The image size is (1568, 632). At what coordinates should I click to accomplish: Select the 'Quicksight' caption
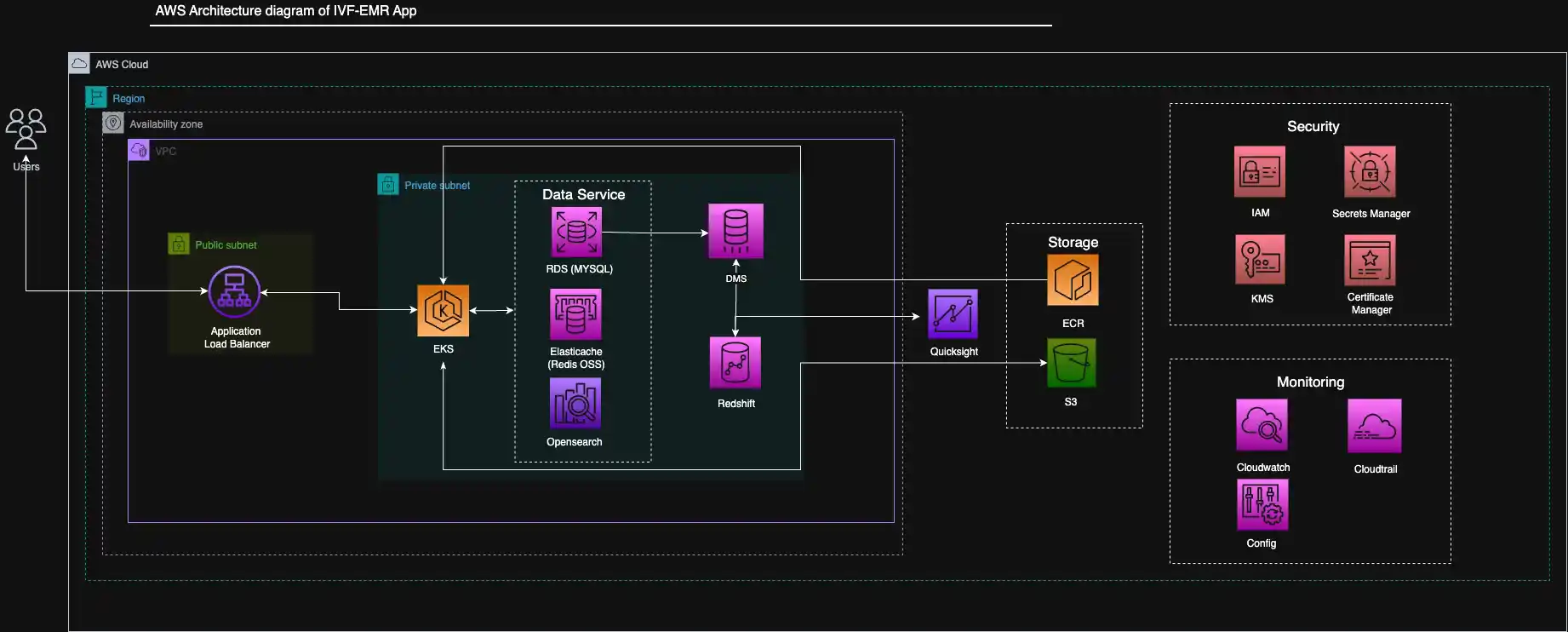click(953, 352)
